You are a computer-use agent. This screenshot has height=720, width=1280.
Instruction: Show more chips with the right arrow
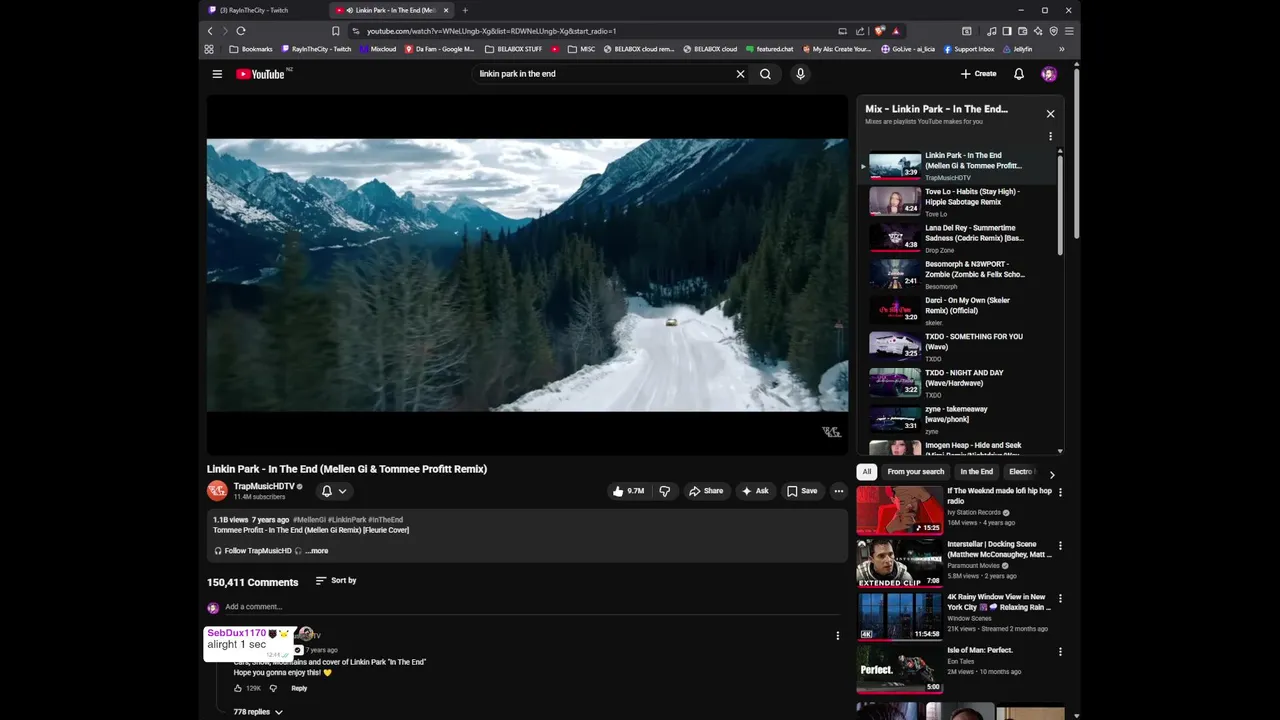click(1051, 474)
